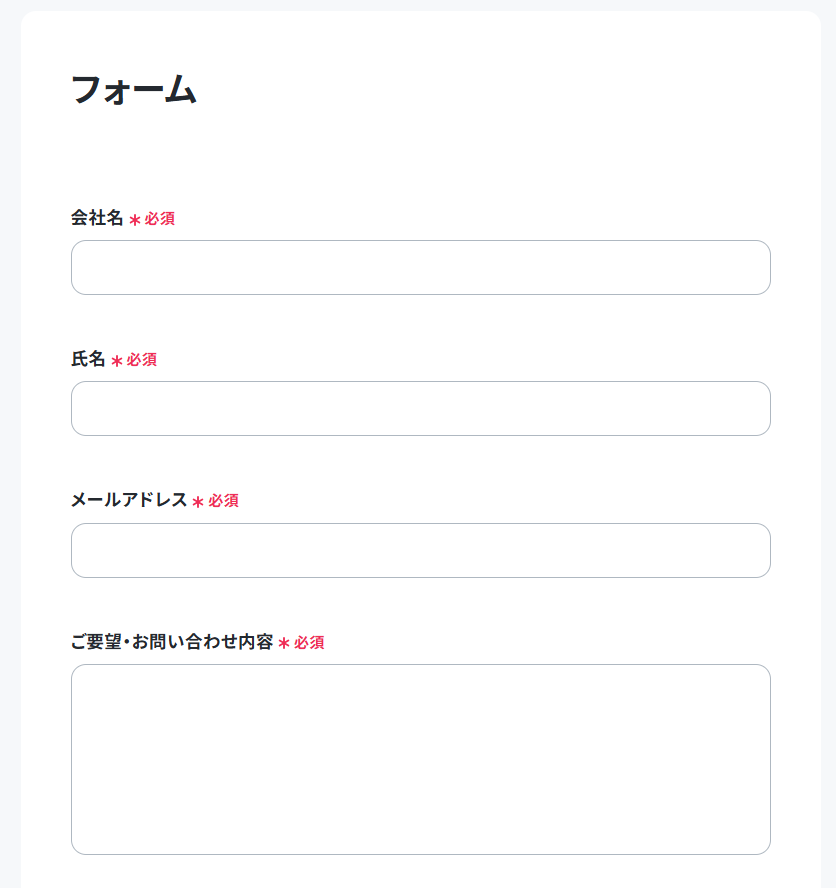This screenshot has width=836, height=888.
Task: Click the 必須 text next to 氏名
Action: (x=142, y=360)
